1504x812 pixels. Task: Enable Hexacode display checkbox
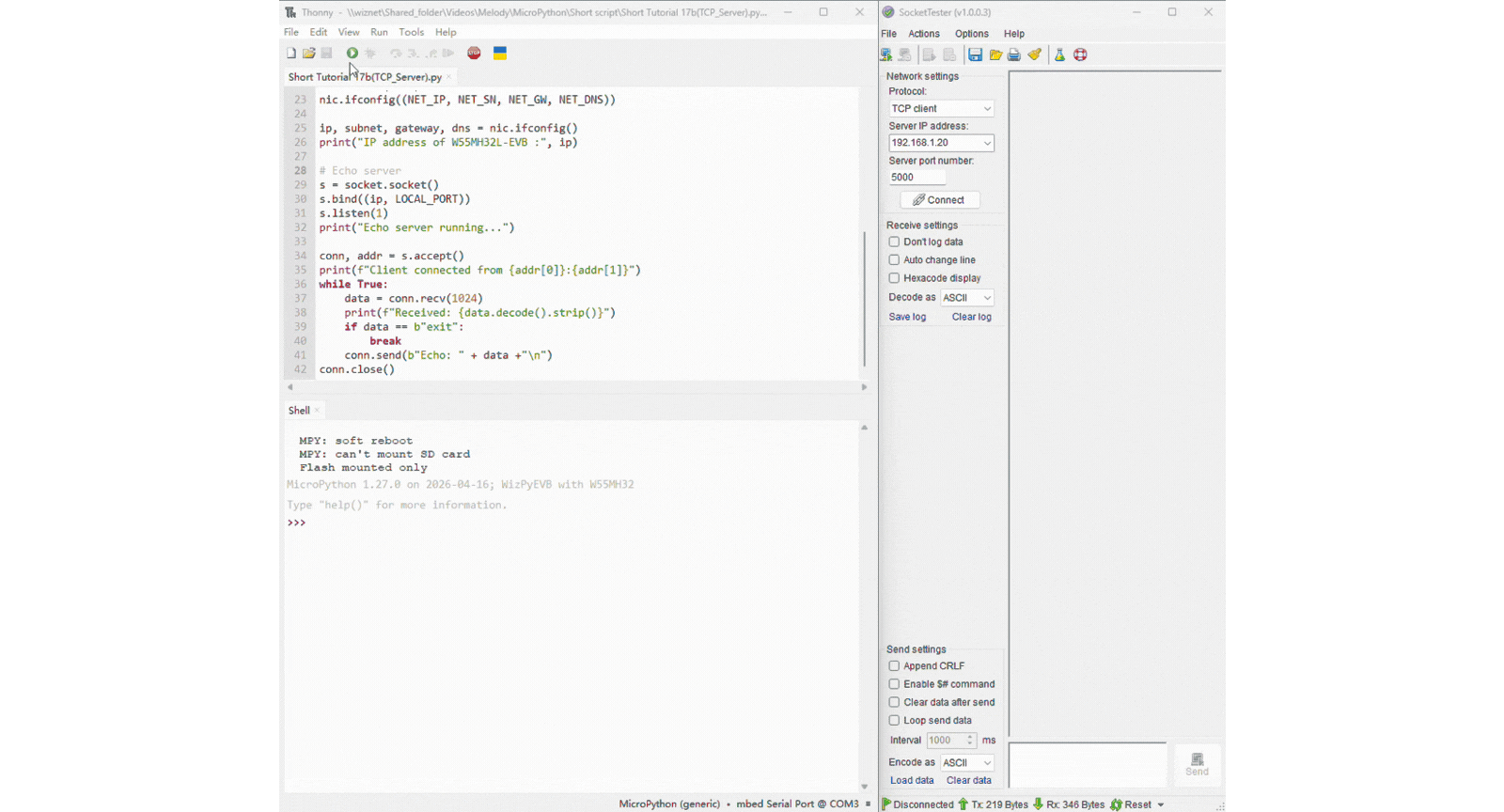coord(894,278)
